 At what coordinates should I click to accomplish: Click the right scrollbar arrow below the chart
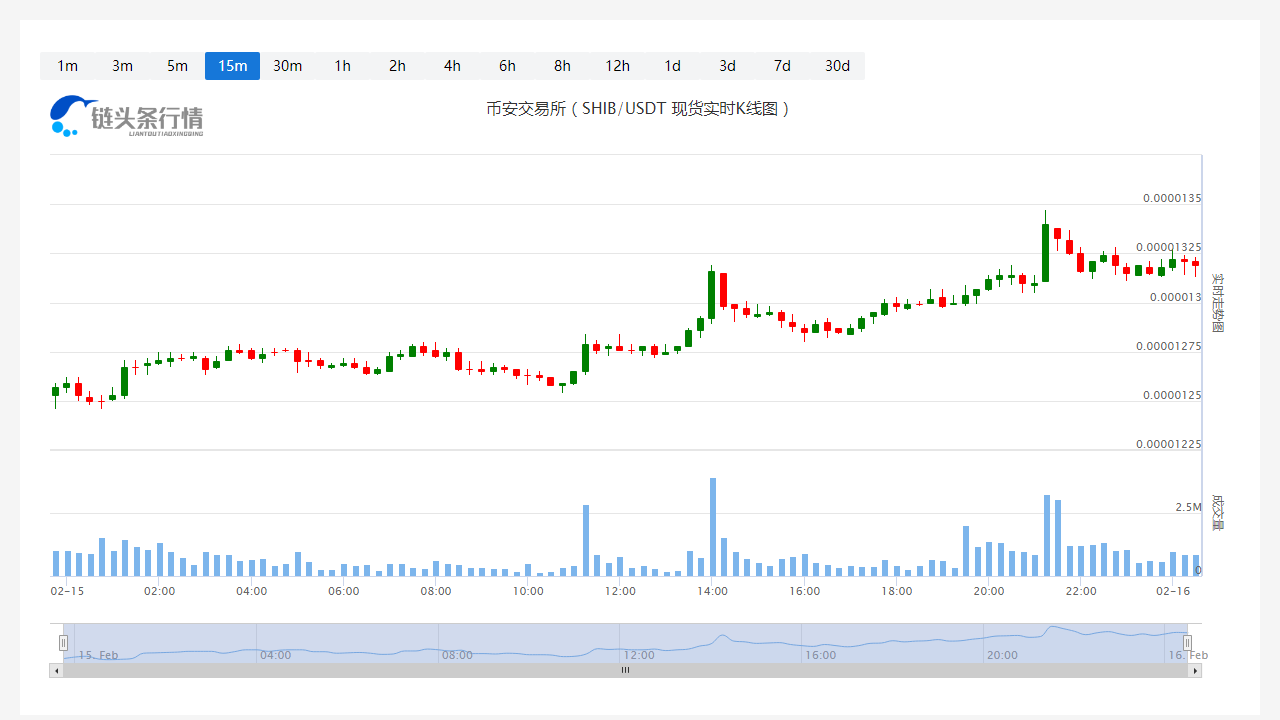tap(1195, 671)
